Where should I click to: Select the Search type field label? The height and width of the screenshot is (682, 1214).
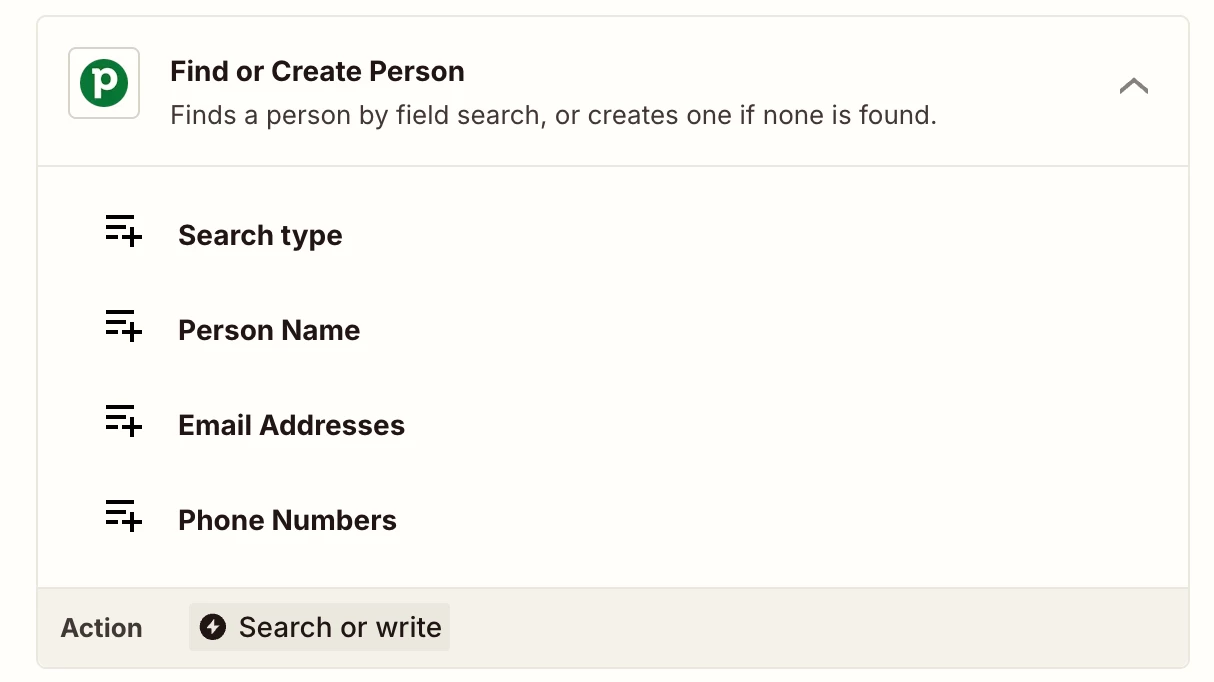coord(260,236)
